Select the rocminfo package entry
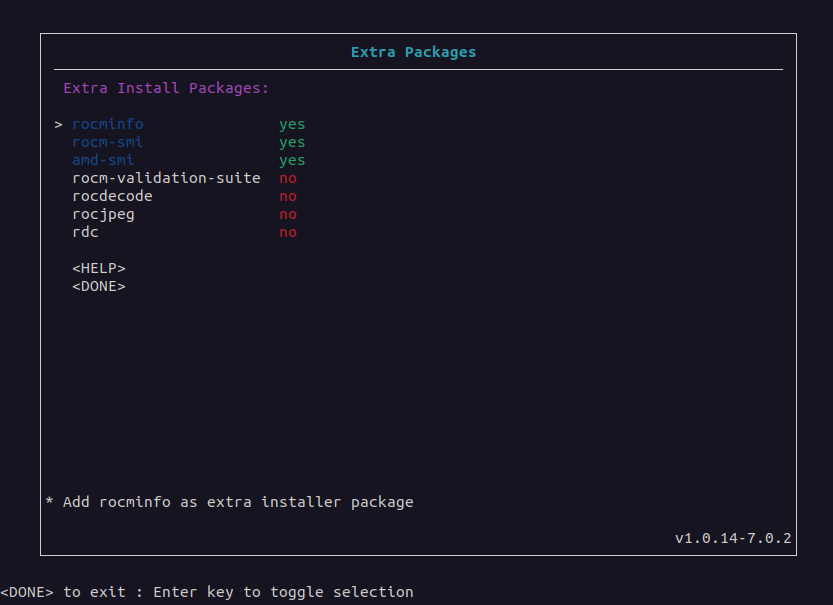 click(107, 125)
